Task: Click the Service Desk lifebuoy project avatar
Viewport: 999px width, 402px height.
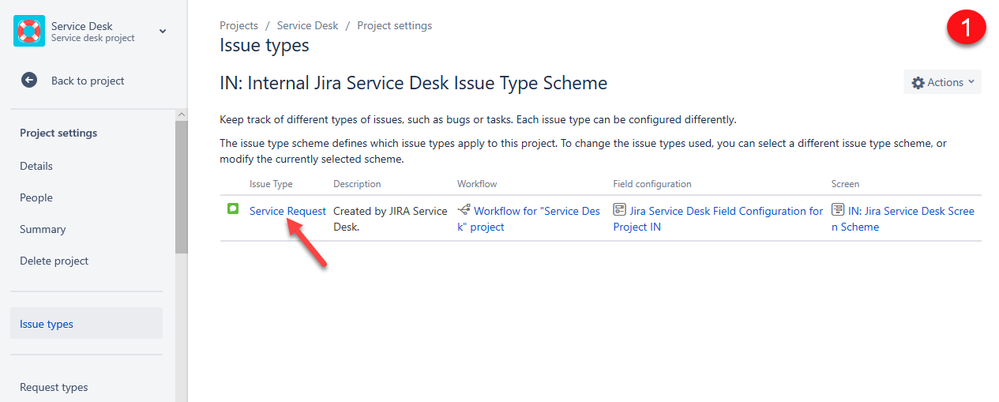Action: [x=29, y=31]
